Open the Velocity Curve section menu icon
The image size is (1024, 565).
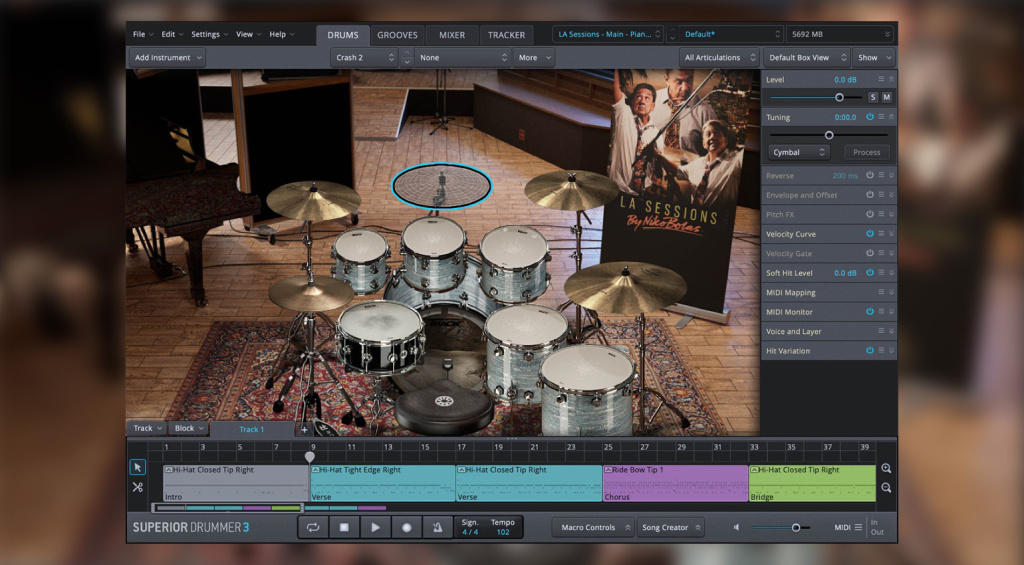pyautogui.click(x=881, y=233)
